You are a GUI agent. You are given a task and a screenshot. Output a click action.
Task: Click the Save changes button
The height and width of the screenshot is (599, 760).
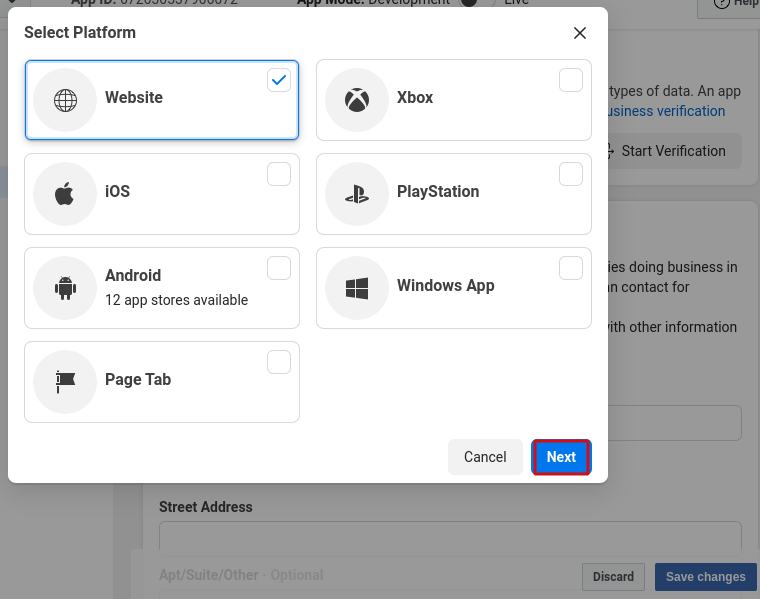click(705, 577)
